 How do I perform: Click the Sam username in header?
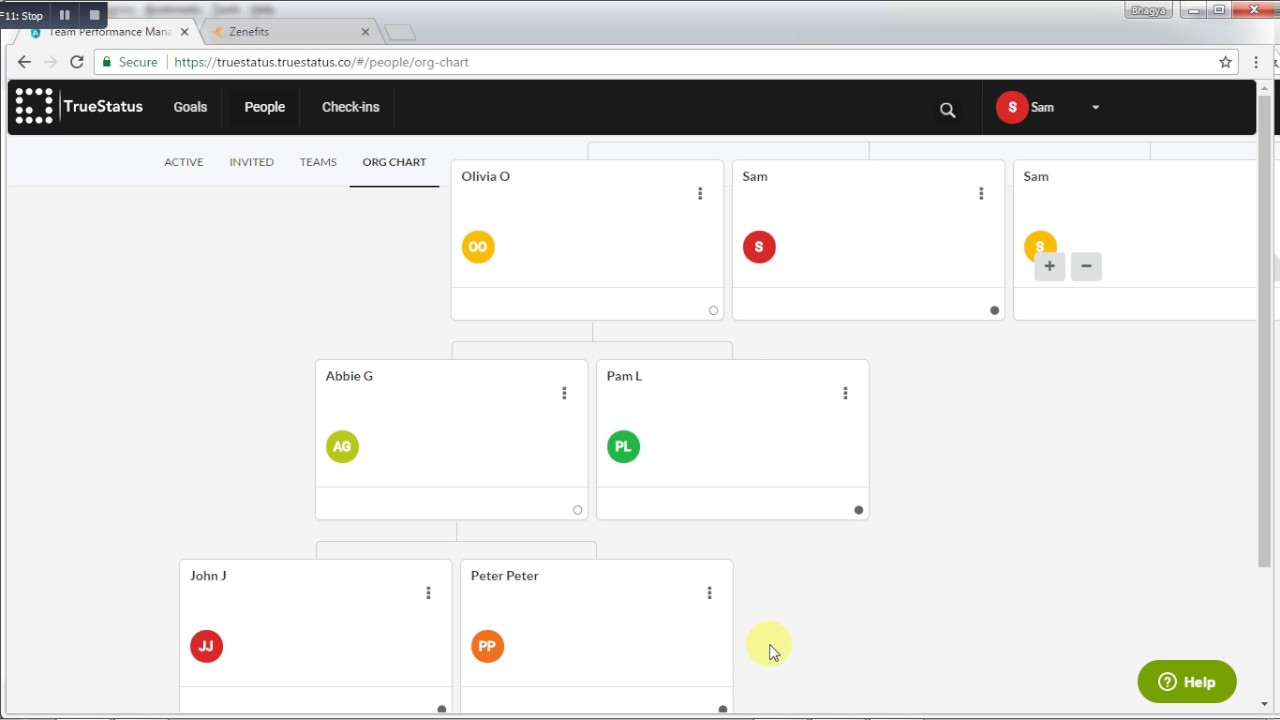point(1043,107)
